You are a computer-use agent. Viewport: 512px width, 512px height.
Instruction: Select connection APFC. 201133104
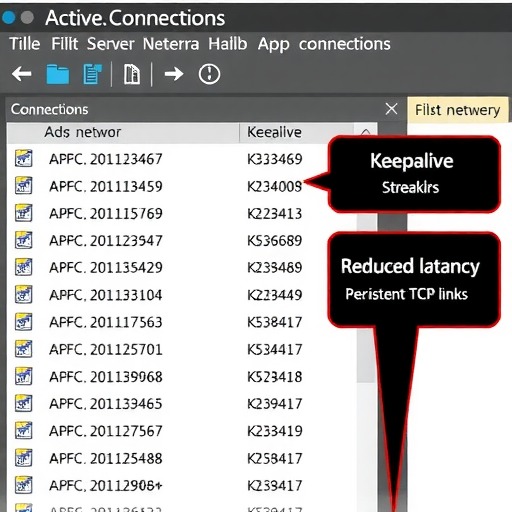pyautogui.click(x=106, y=295)
